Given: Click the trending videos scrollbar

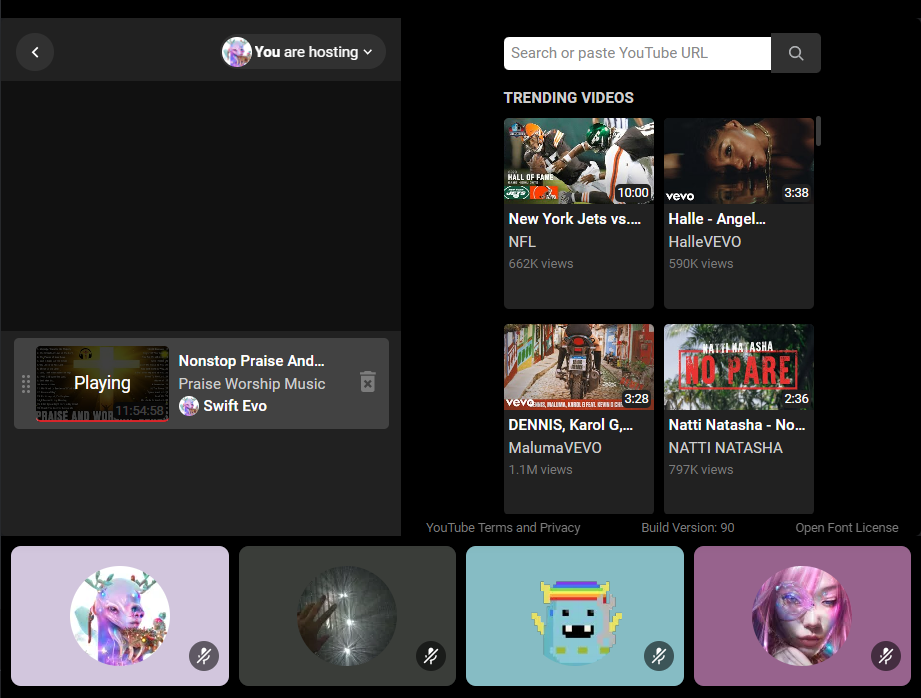Looking at the screenshot, I should [x=818, y=131].
